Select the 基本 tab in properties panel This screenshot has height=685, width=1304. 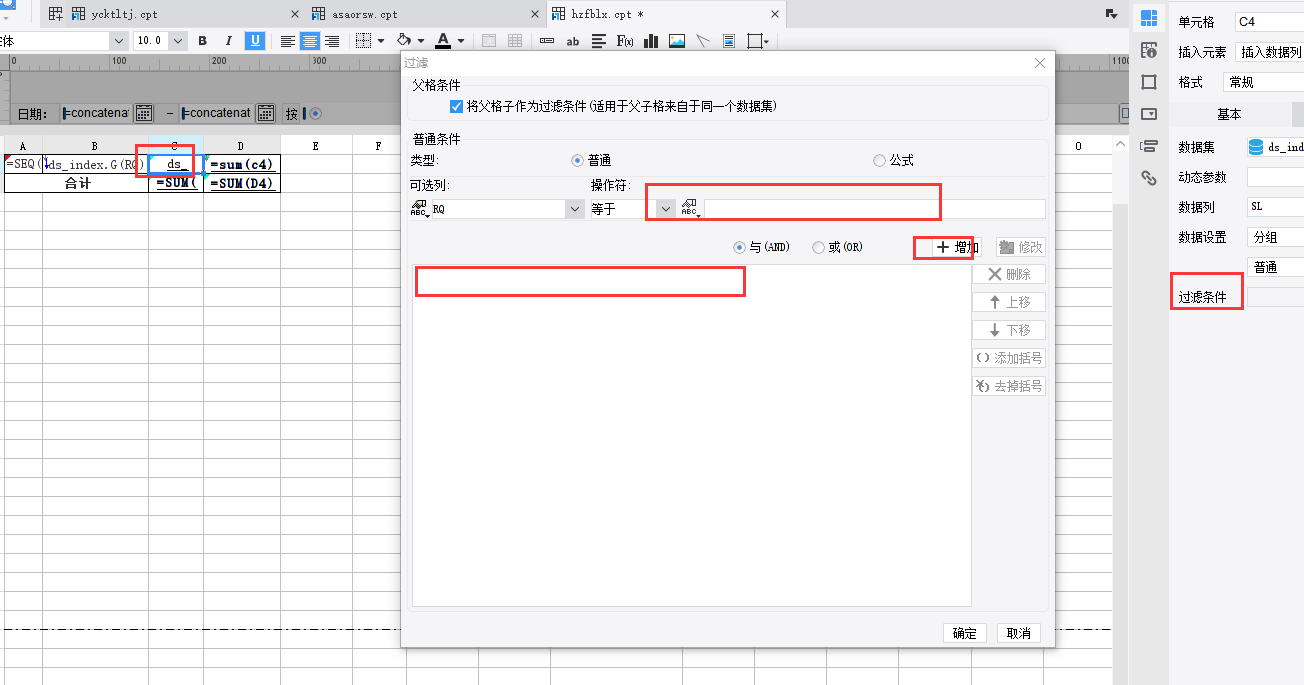(x=1229, y=114)
